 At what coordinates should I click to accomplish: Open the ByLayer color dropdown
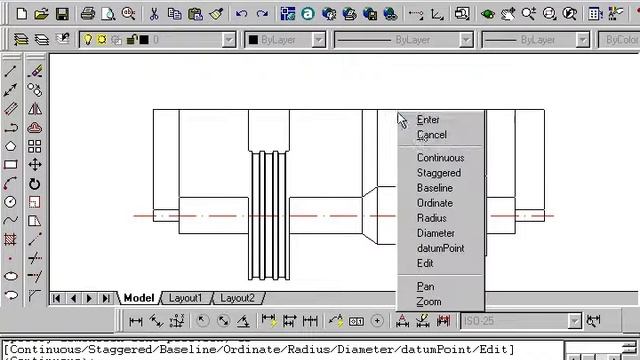318,40
